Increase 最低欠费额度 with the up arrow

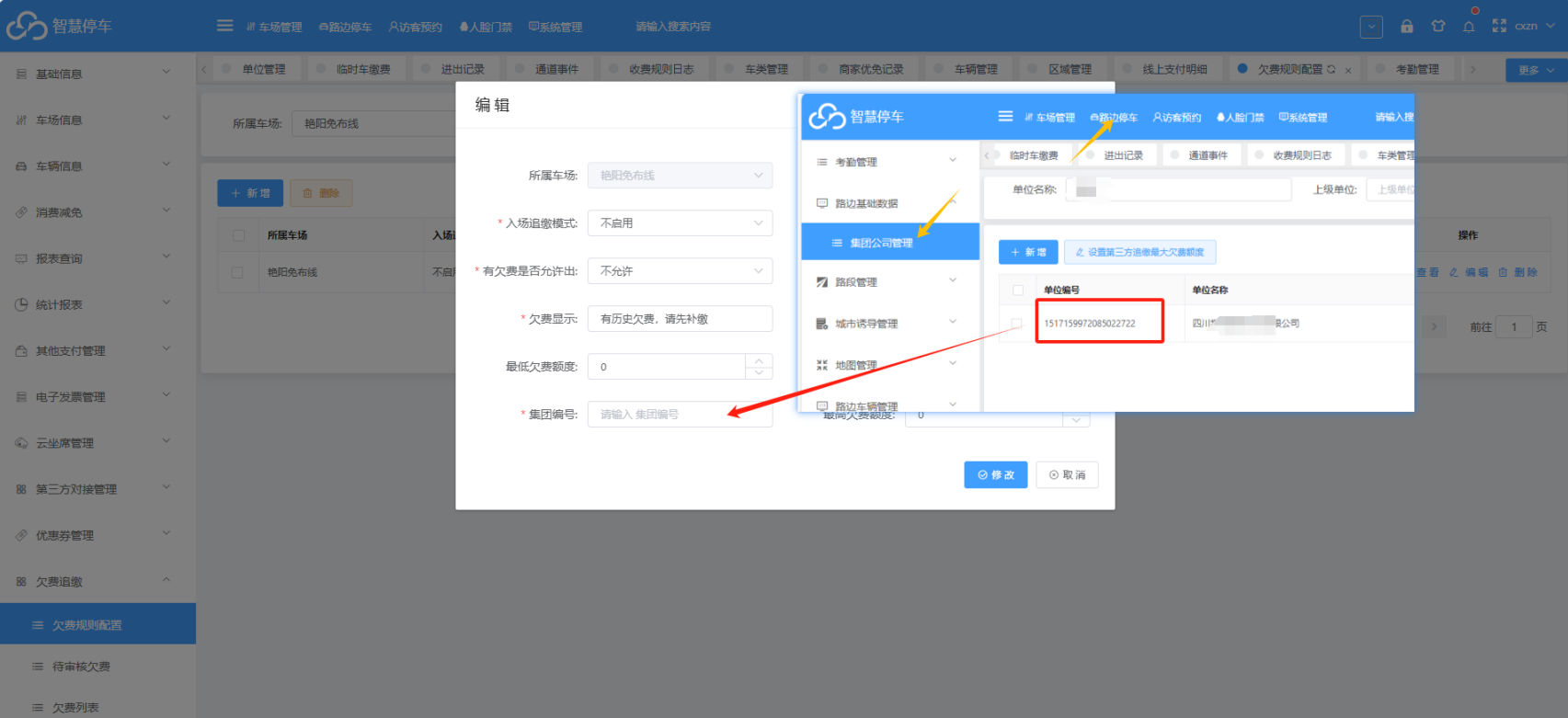[x=759, y=360]
